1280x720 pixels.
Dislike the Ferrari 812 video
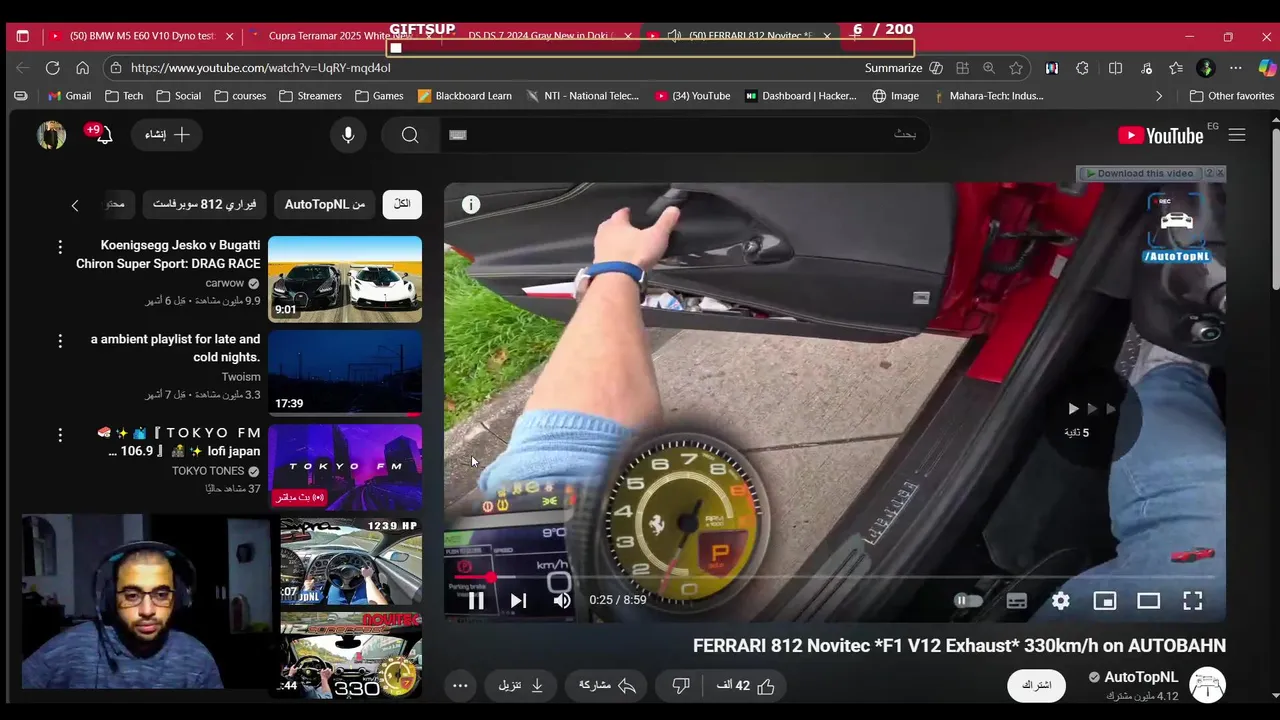click(681, 686)
